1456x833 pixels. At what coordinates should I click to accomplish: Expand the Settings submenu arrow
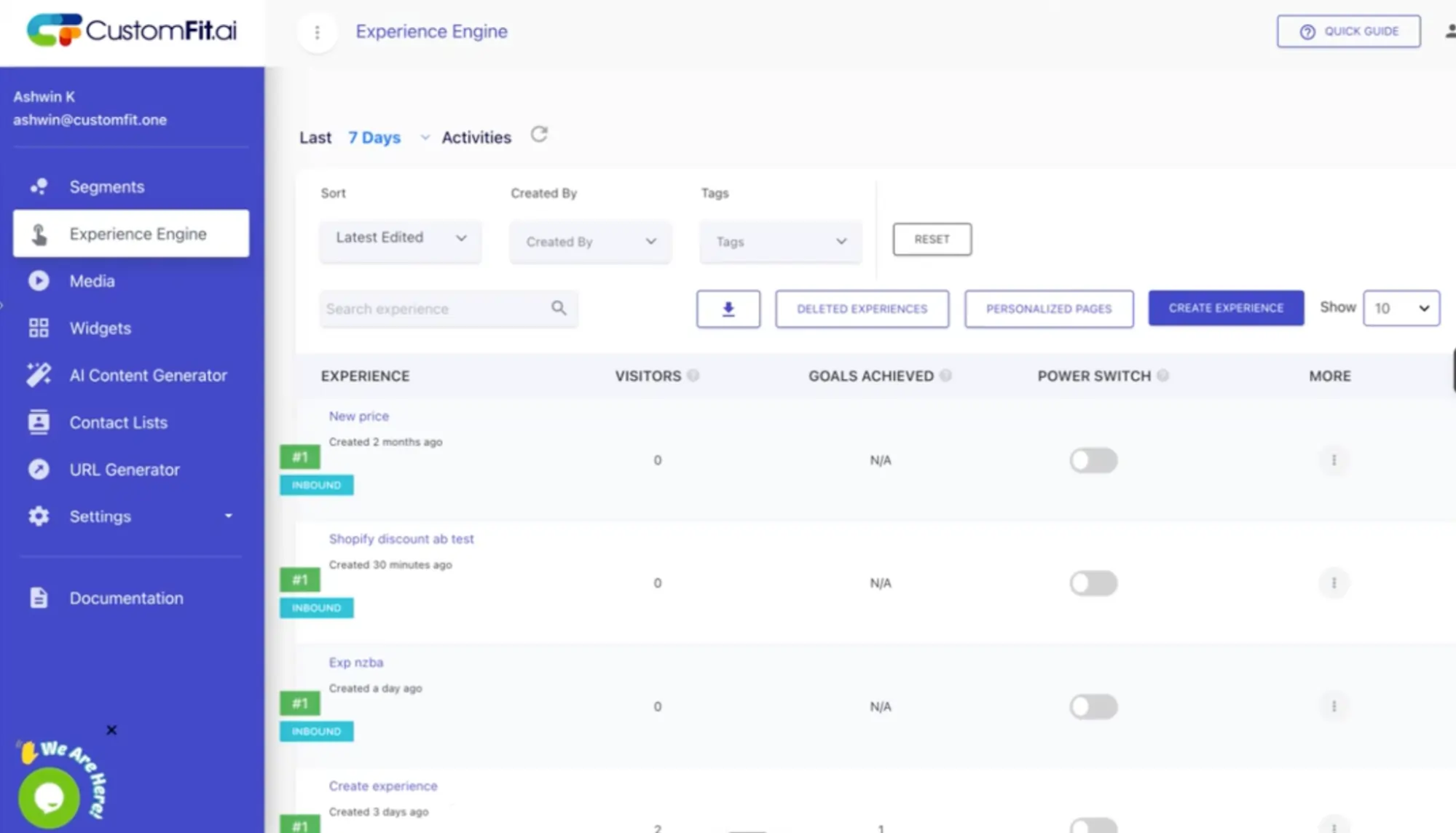tap(229, 516)
